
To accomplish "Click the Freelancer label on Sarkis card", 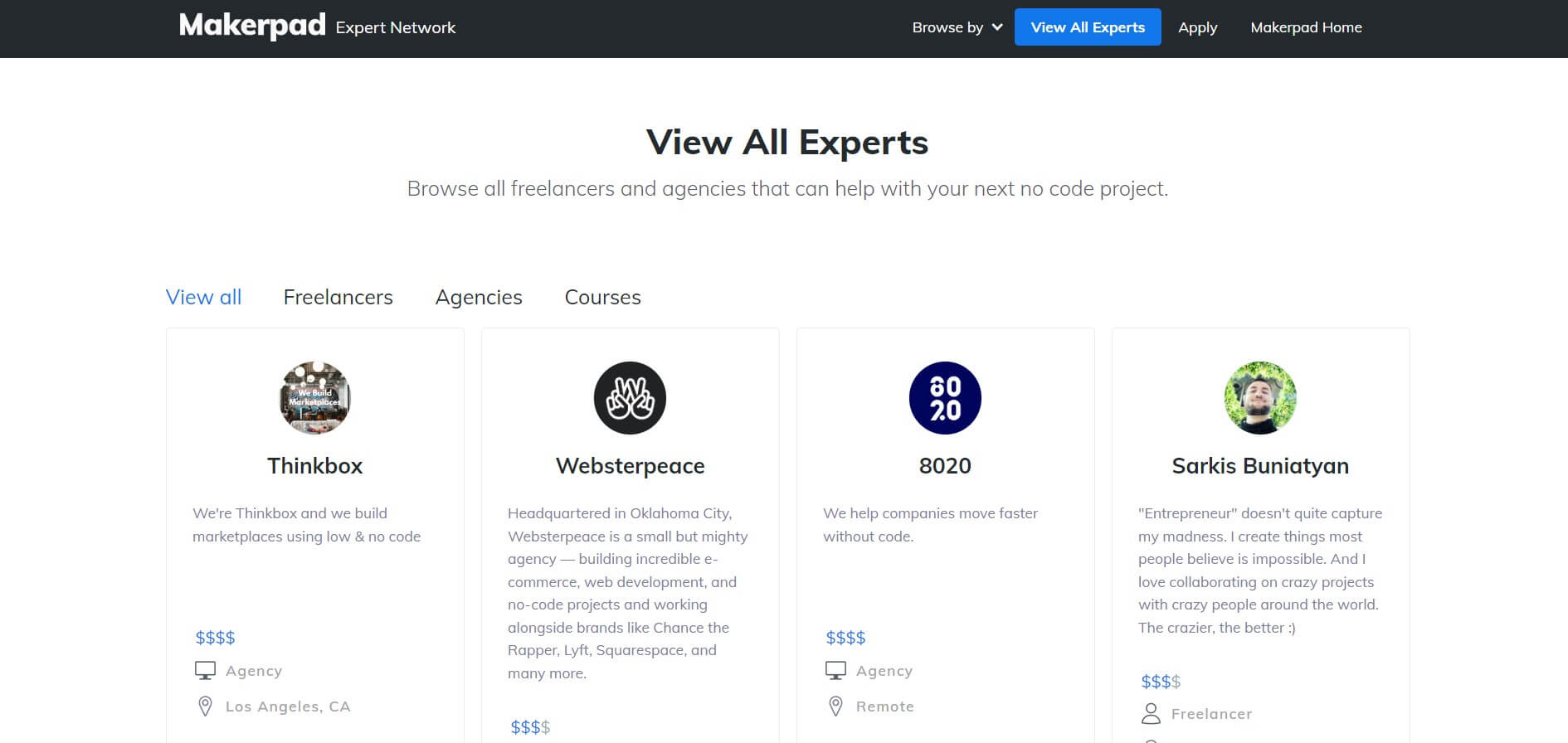I will point(1211,714).
